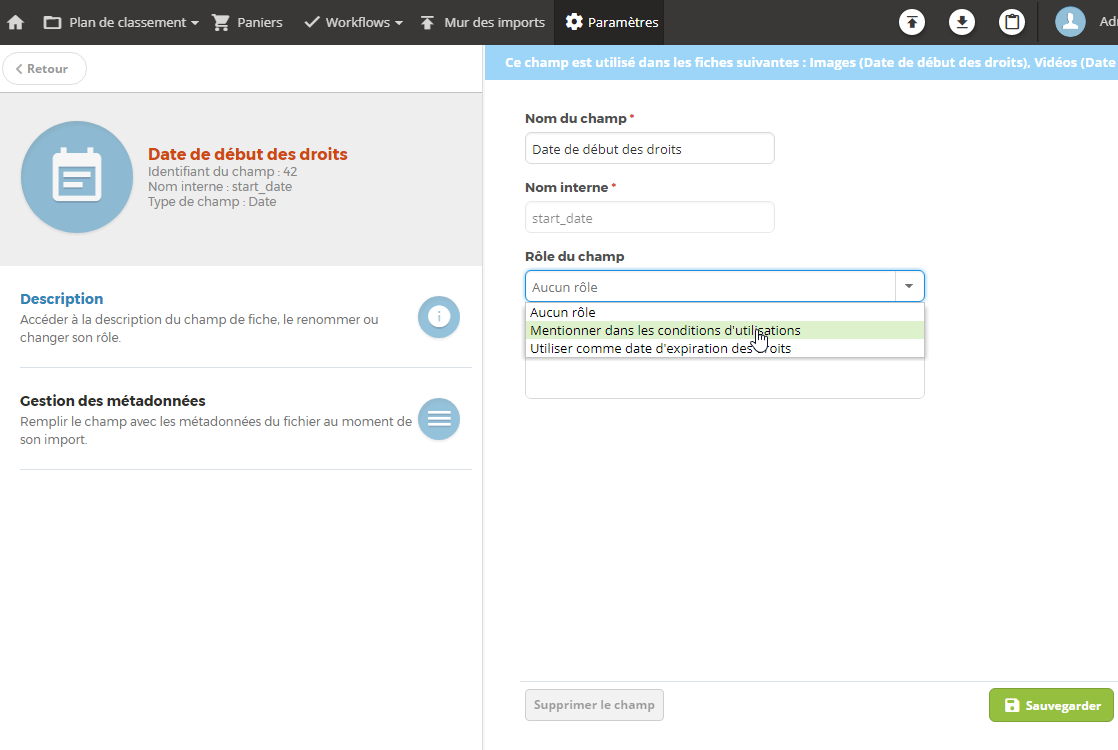Click the Description info circle icon
Viewport: 1118px width, 750px height.
click(439, 317)
